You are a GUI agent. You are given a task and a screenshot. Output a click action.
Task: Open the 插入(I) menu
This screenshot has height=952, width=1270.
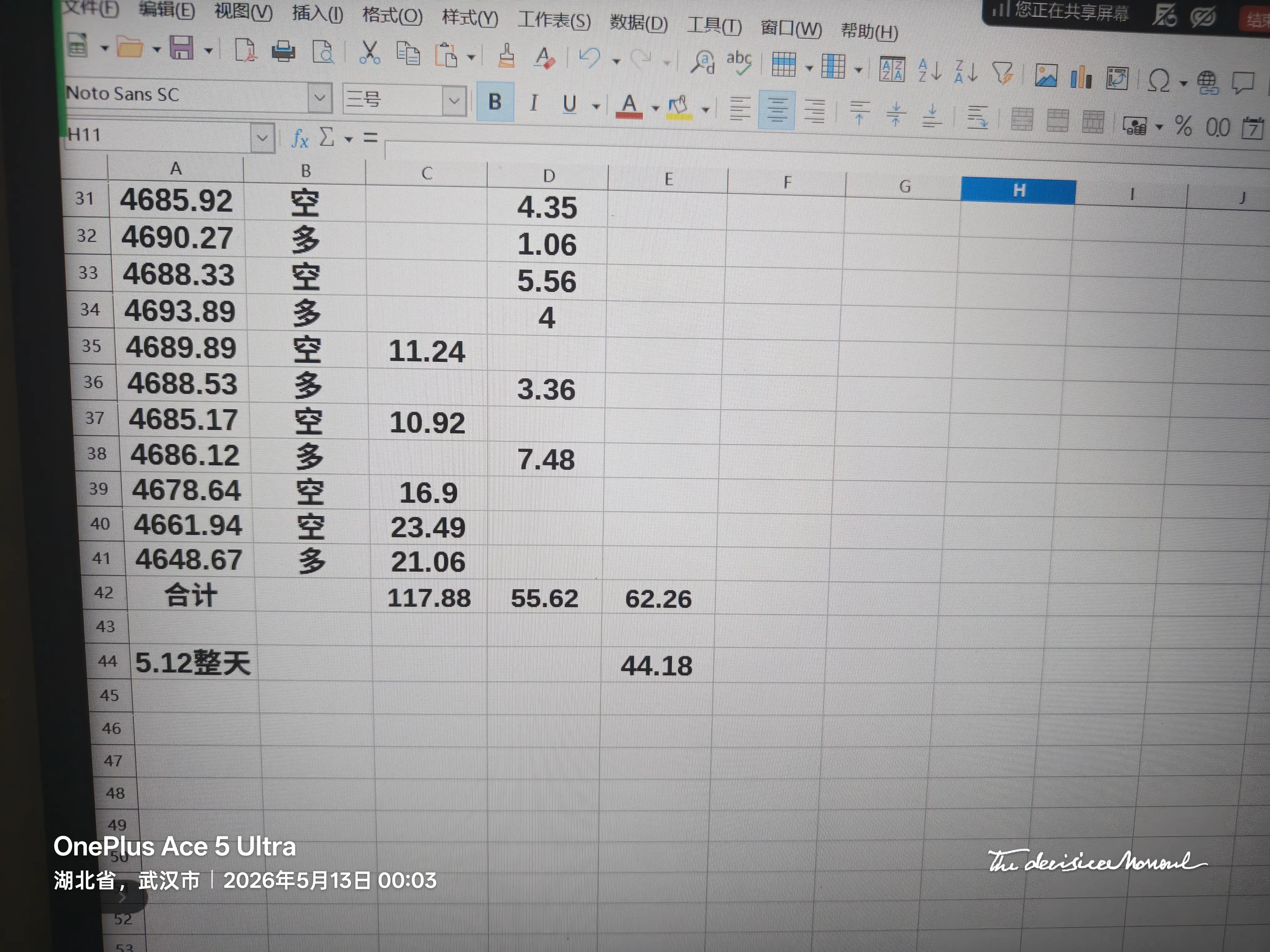[x=317, y=13]
